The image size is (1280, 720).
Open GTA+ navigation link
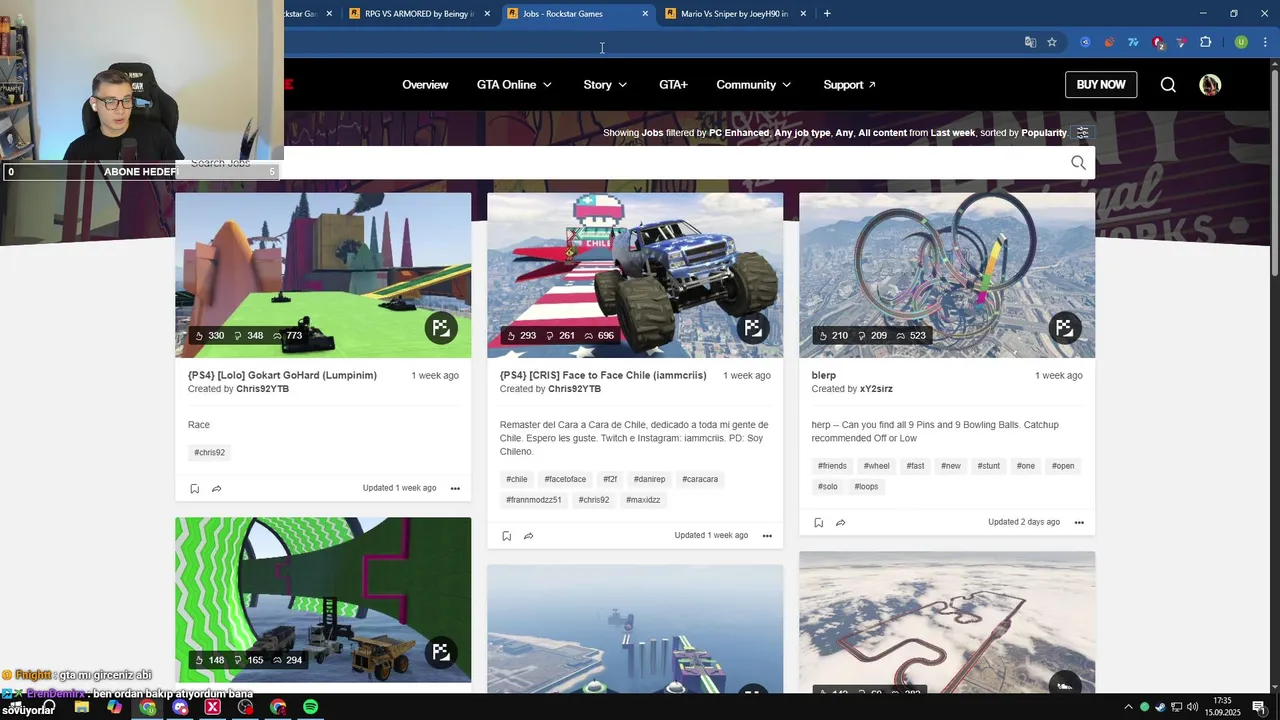click(x=673, y=85)
